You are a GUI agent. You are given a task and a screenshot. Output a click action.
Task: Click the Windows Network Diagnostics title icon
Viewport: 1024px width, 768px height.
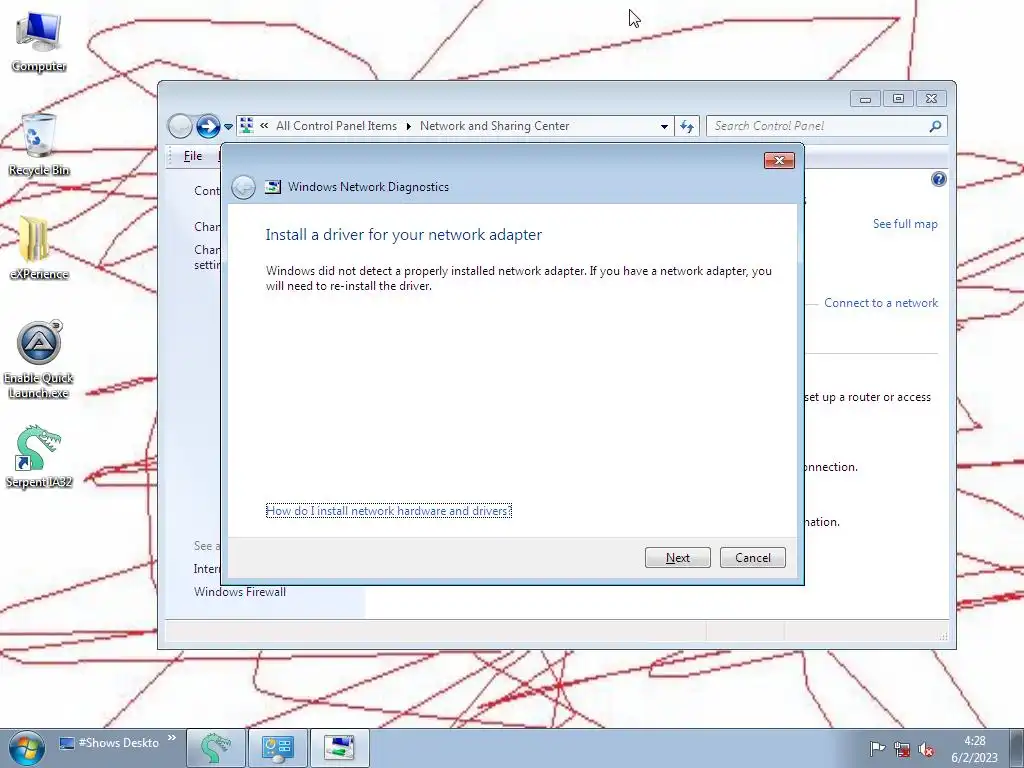(x=273, y=187)
